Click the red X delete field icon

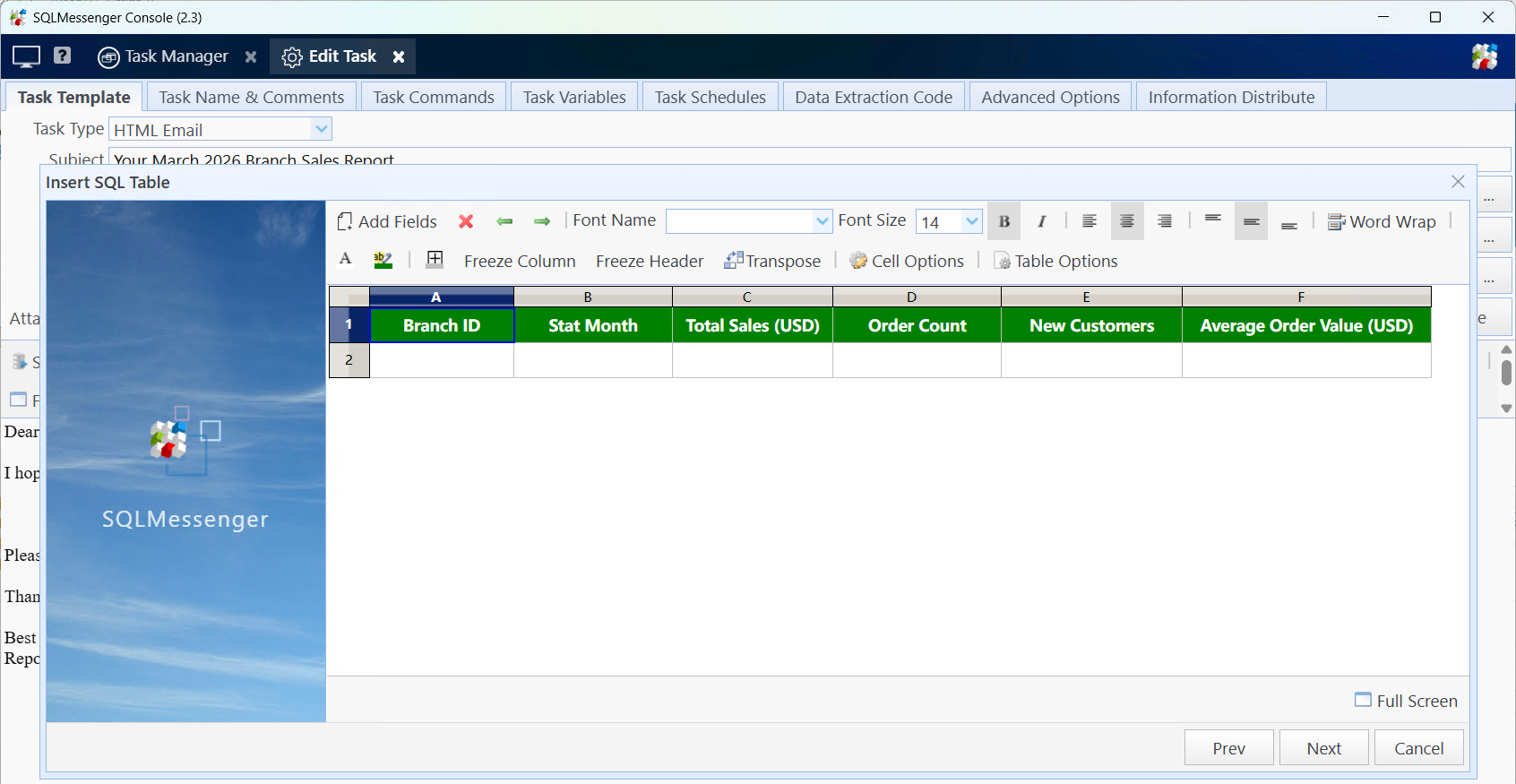(466, 221)
